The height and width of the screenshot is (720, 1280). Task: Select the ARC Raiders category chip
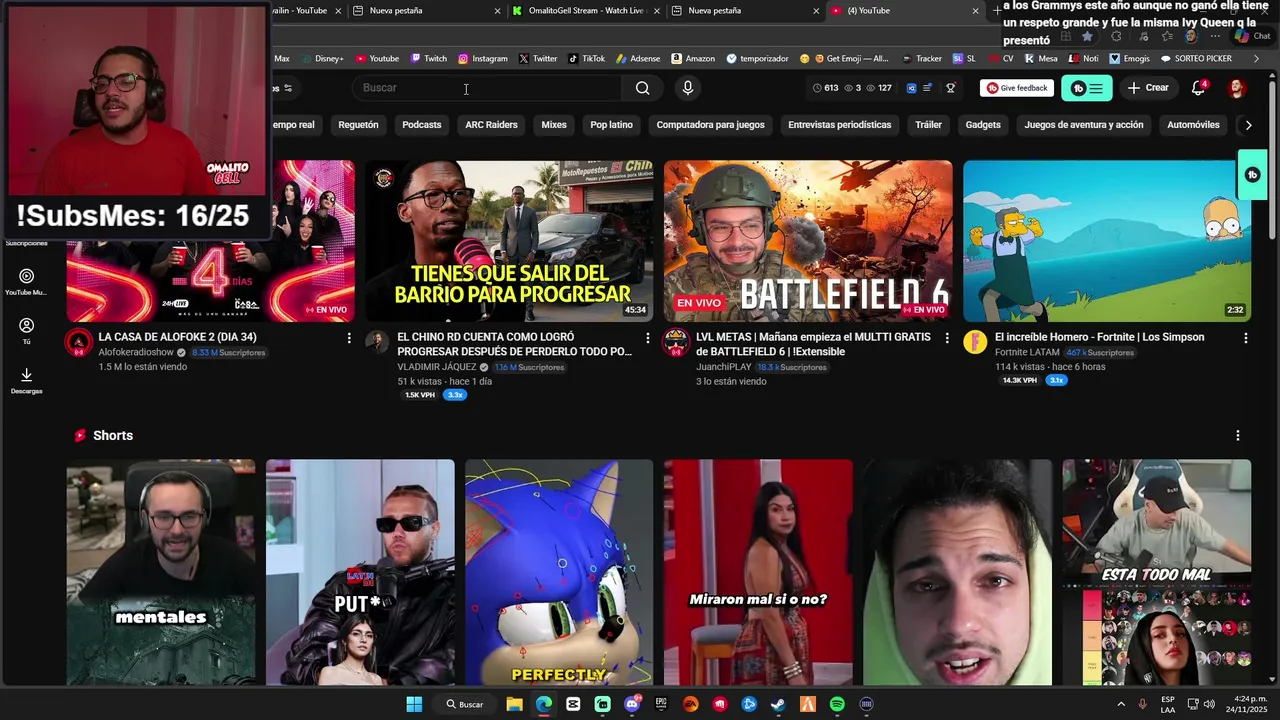point(491,125)
